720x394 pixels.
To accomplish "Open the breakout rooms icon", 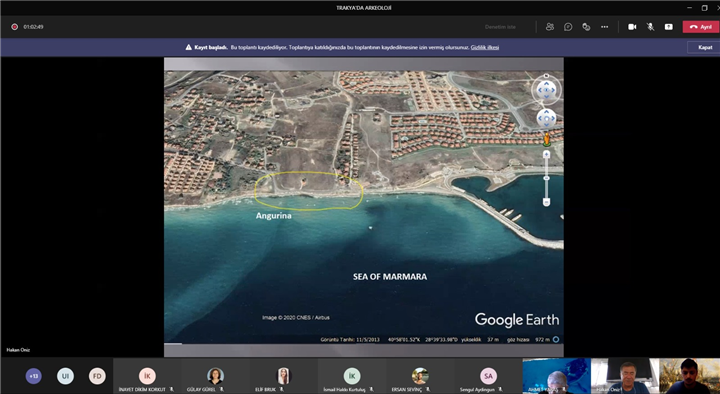I will coord(586,27).
